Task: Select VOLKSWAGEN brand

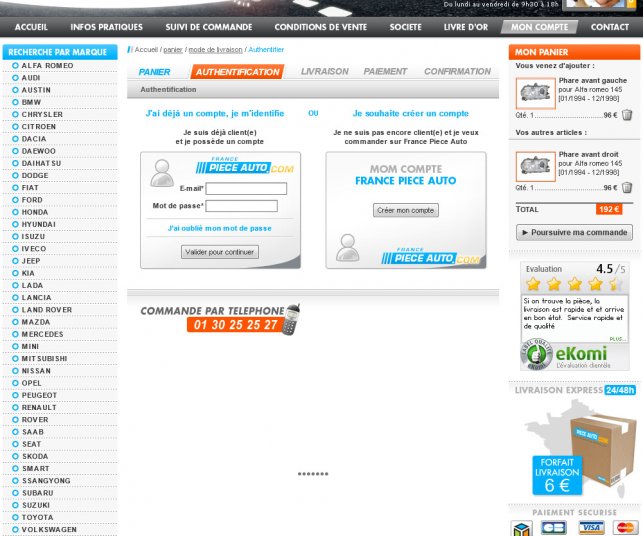Action: pyautogui.click(x=49, y=529)
